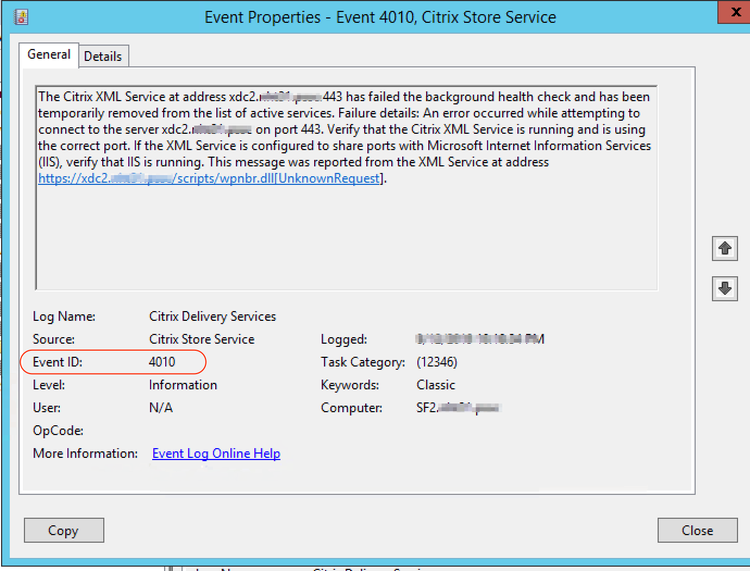Close the Event Properties dialog
Screen dimensions: 750x571
697,530
